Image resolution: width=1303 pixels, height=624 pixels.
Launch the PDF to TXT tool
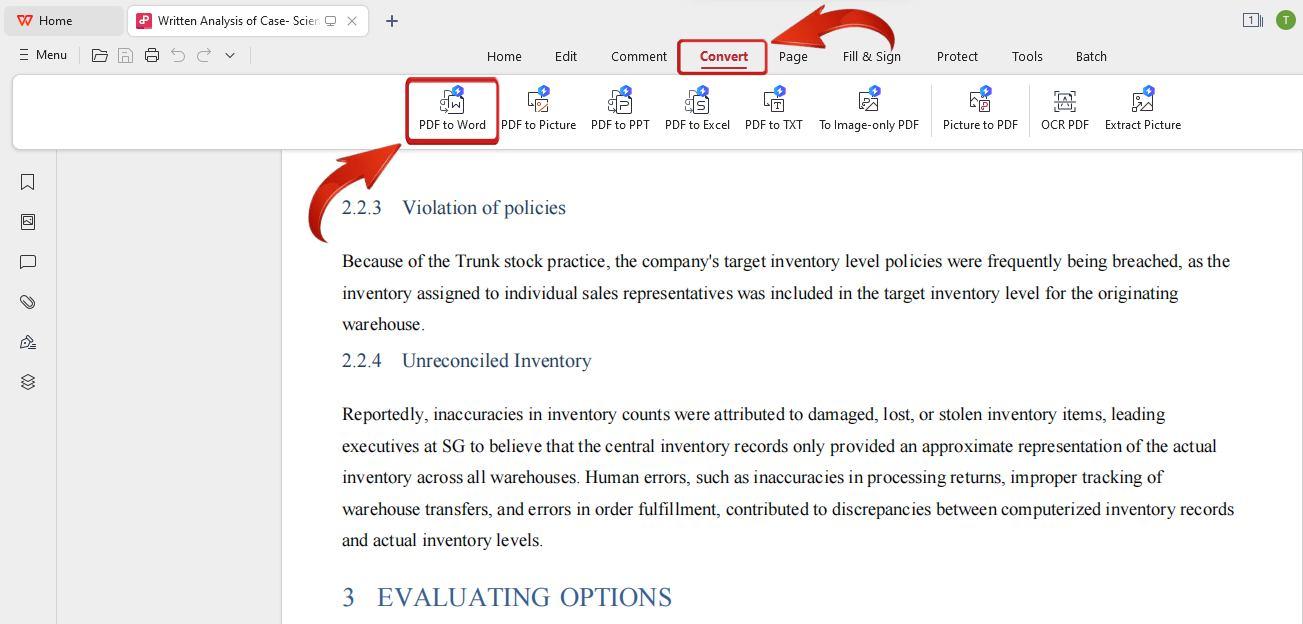click(774, 110)
